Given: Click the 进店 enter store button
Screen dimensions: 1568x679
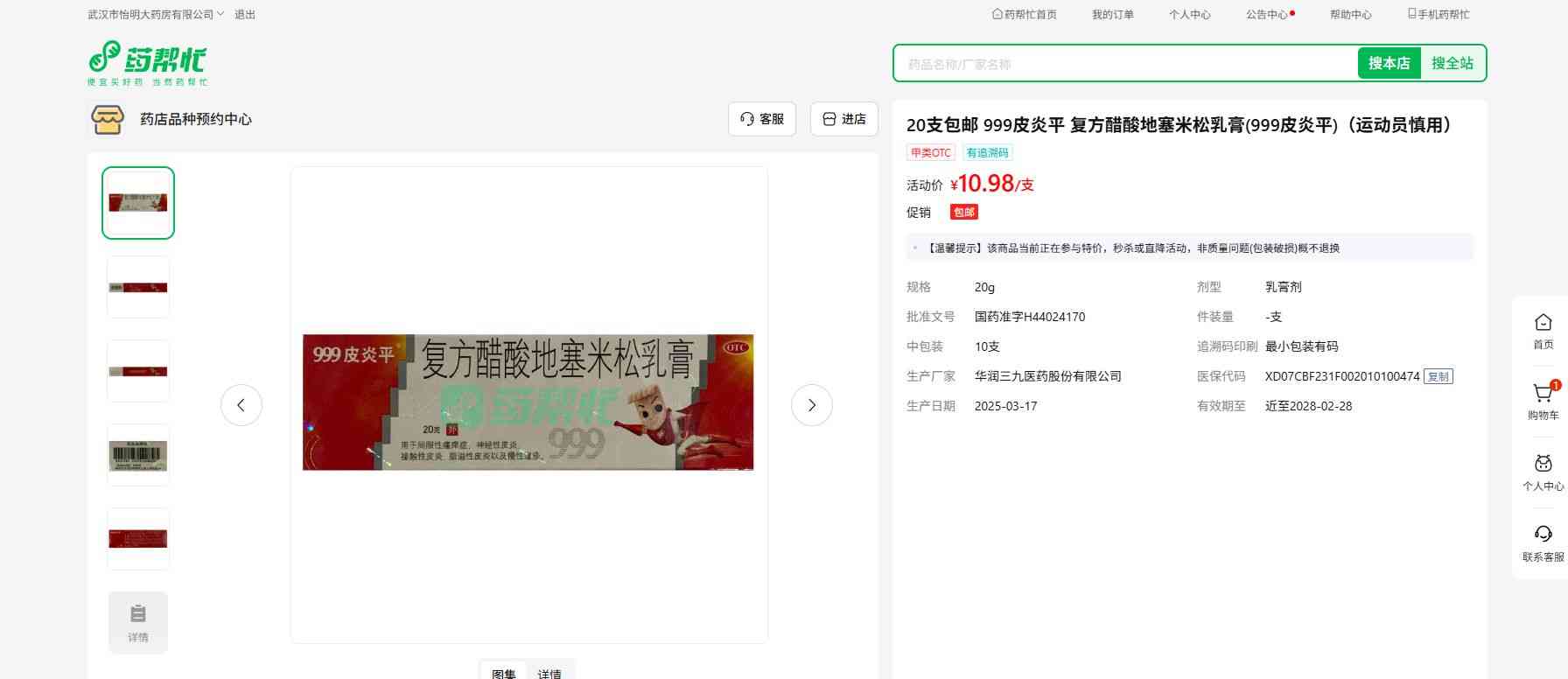Looking at the screenshot, I should point(843,119).
